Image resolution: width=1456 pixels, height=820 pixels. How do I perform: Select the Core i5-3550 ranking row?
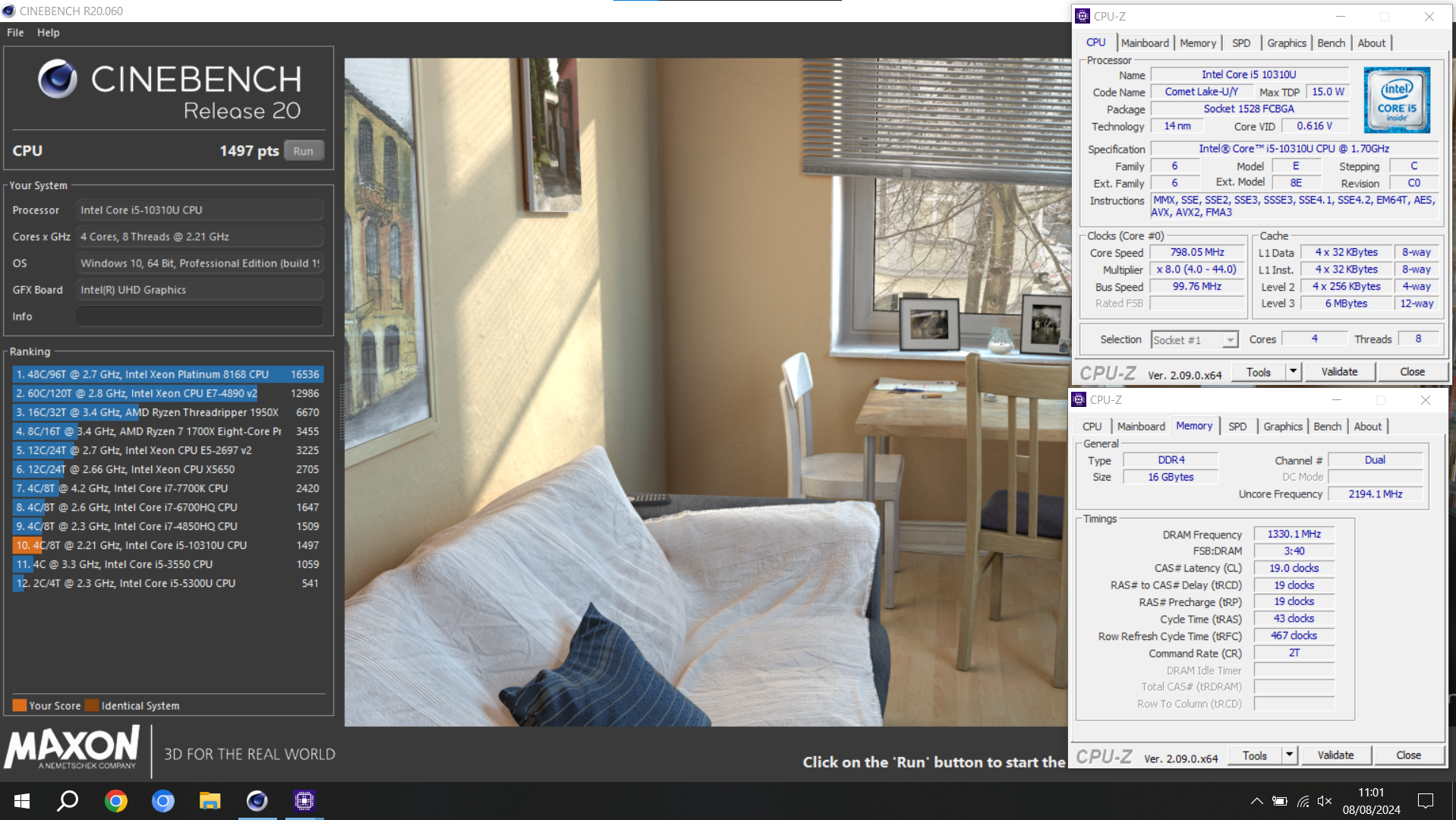coord(169,564)
